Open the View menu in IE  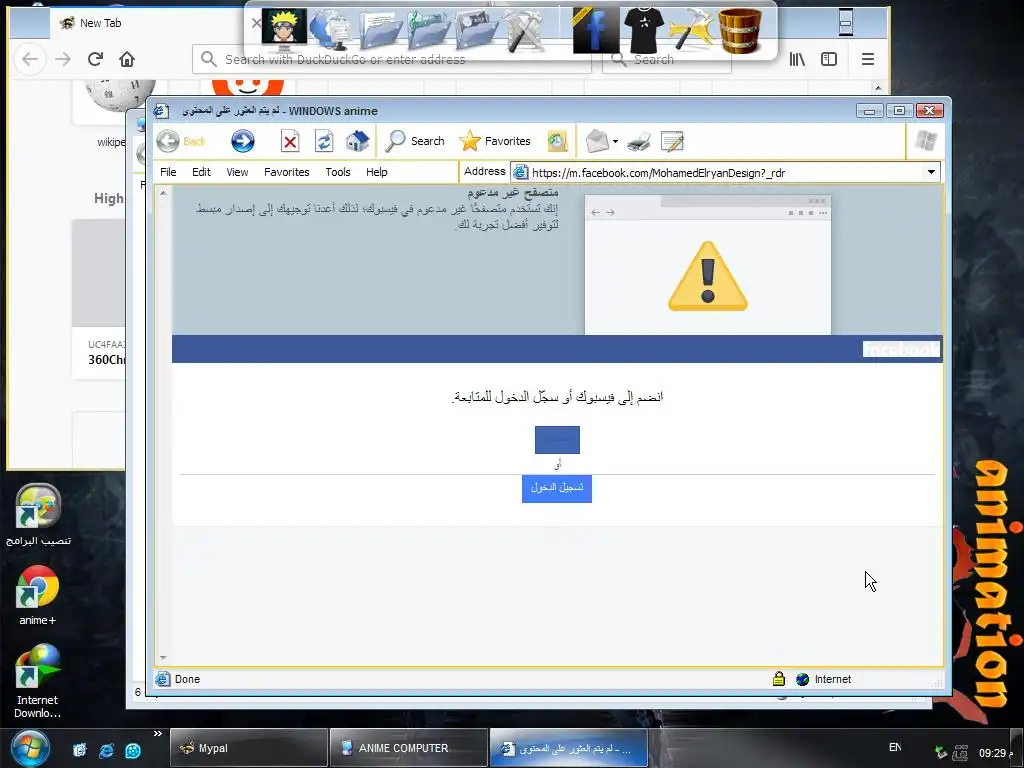(x=237, y=172)
